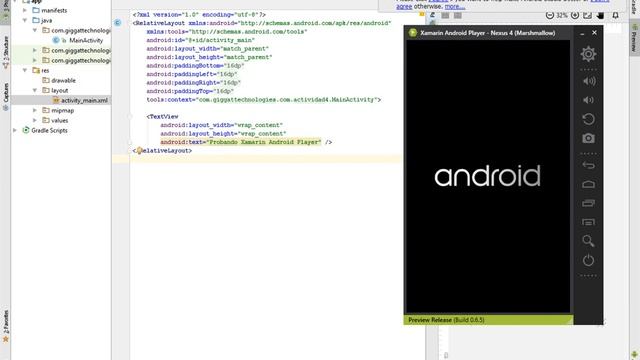Open the Captures tool window tab
The height and width of the screenshot is (360, 640).
coord(5,96)
